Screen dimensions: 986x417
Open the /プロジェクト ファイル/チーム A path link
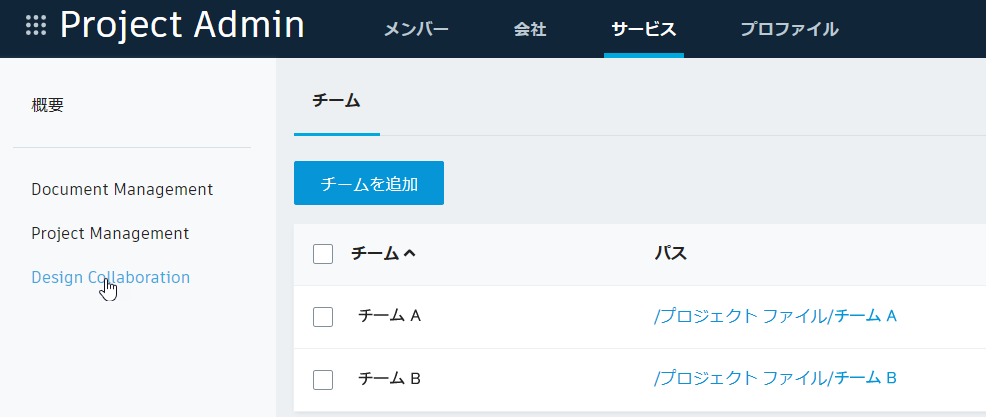775,316
